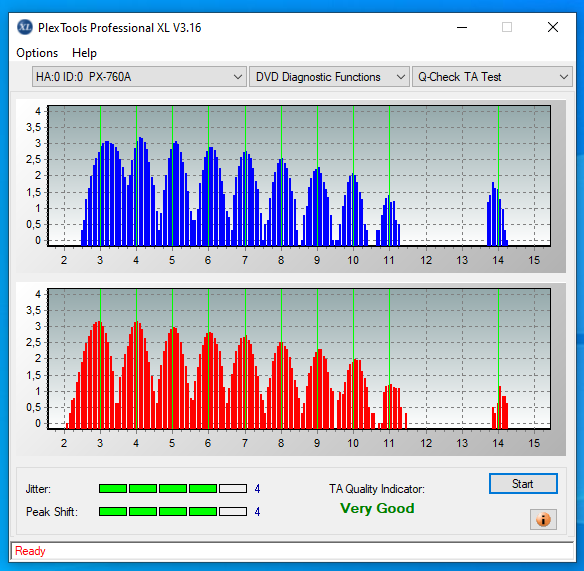Click the Jitter value 4
Viewport: 584px width, 571px height.
257,489
